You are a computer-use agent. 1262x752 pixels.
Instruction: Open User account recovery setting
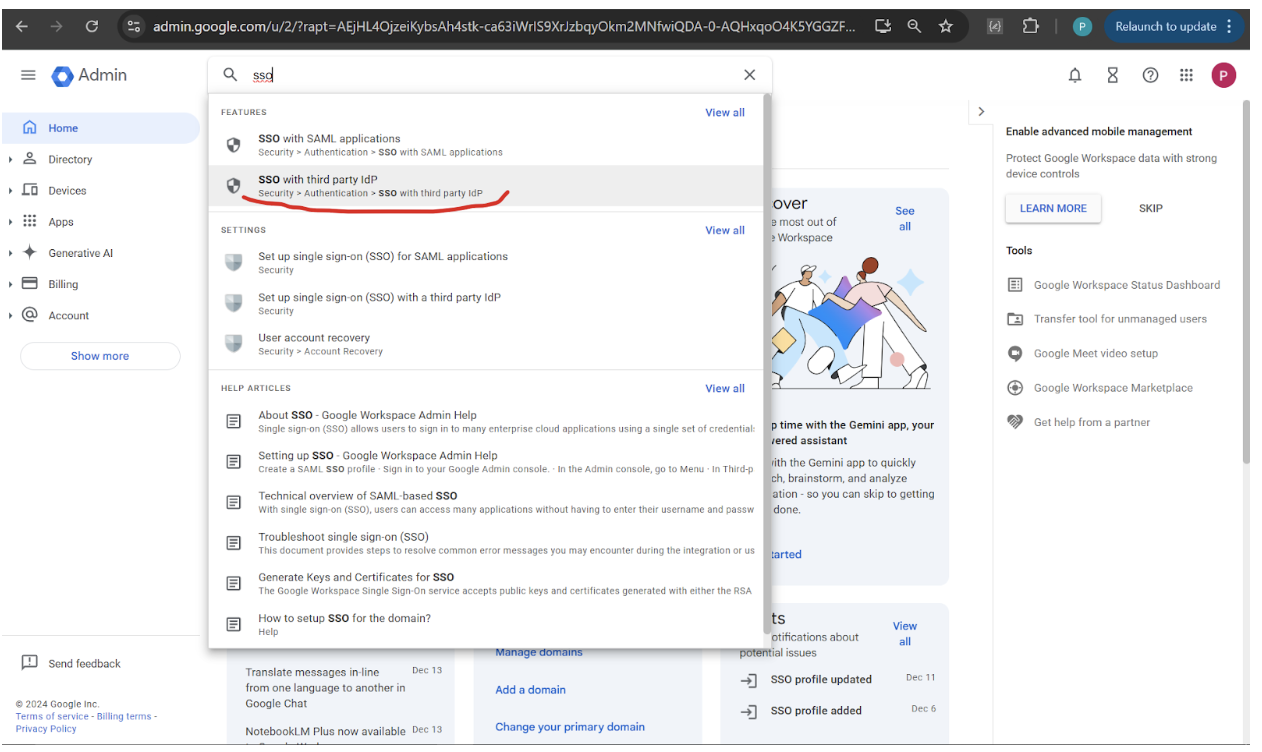486,344
